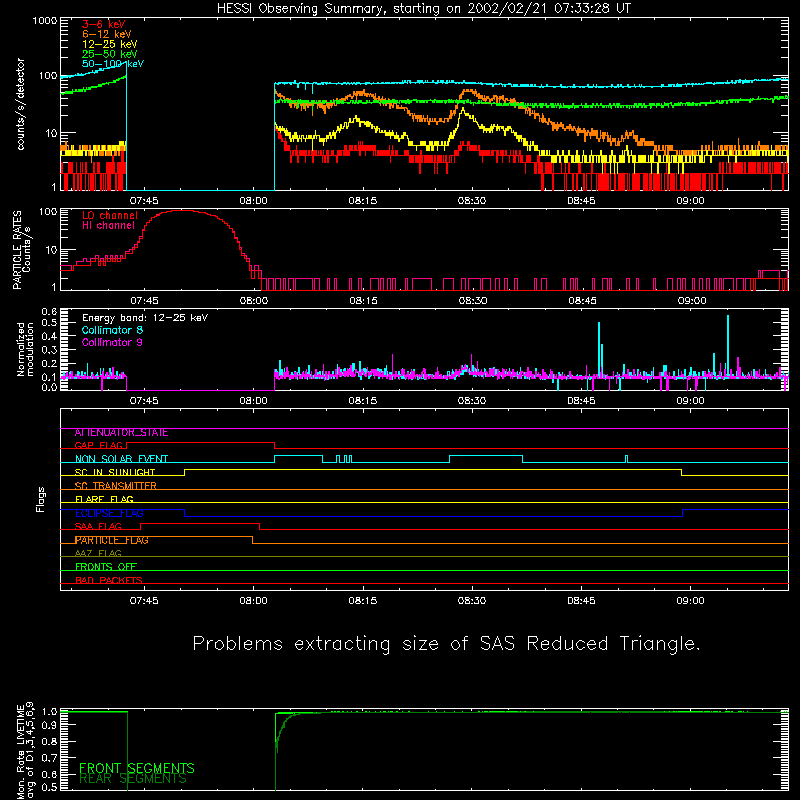Click the 09:00 tick under the Flags panel
This screenshot has height=800, width=800.
pyautogui.click(x=691, y=601)
